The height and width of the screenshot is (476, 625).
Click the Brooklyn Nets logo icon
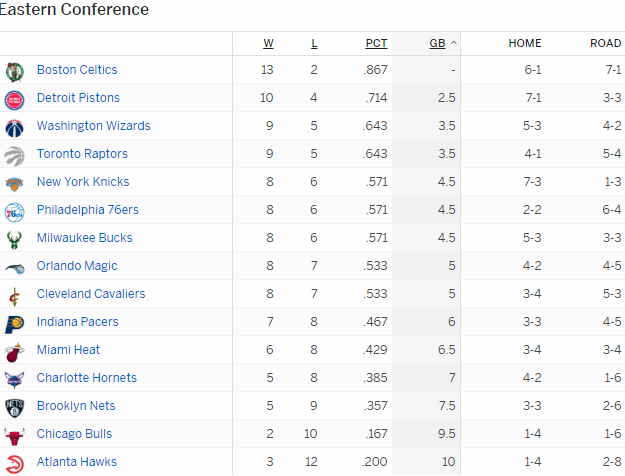pyautogui.click(x=14, y=406)
